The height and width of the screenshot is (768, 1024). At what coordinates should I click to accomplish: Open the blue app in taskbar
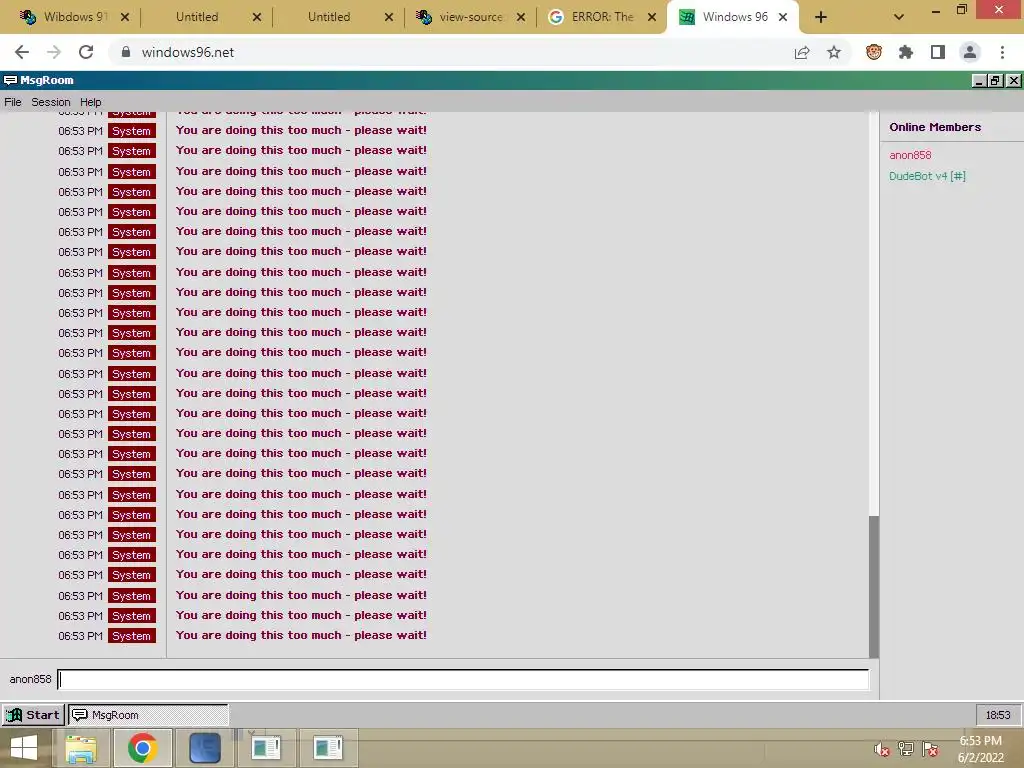[204, 748]
